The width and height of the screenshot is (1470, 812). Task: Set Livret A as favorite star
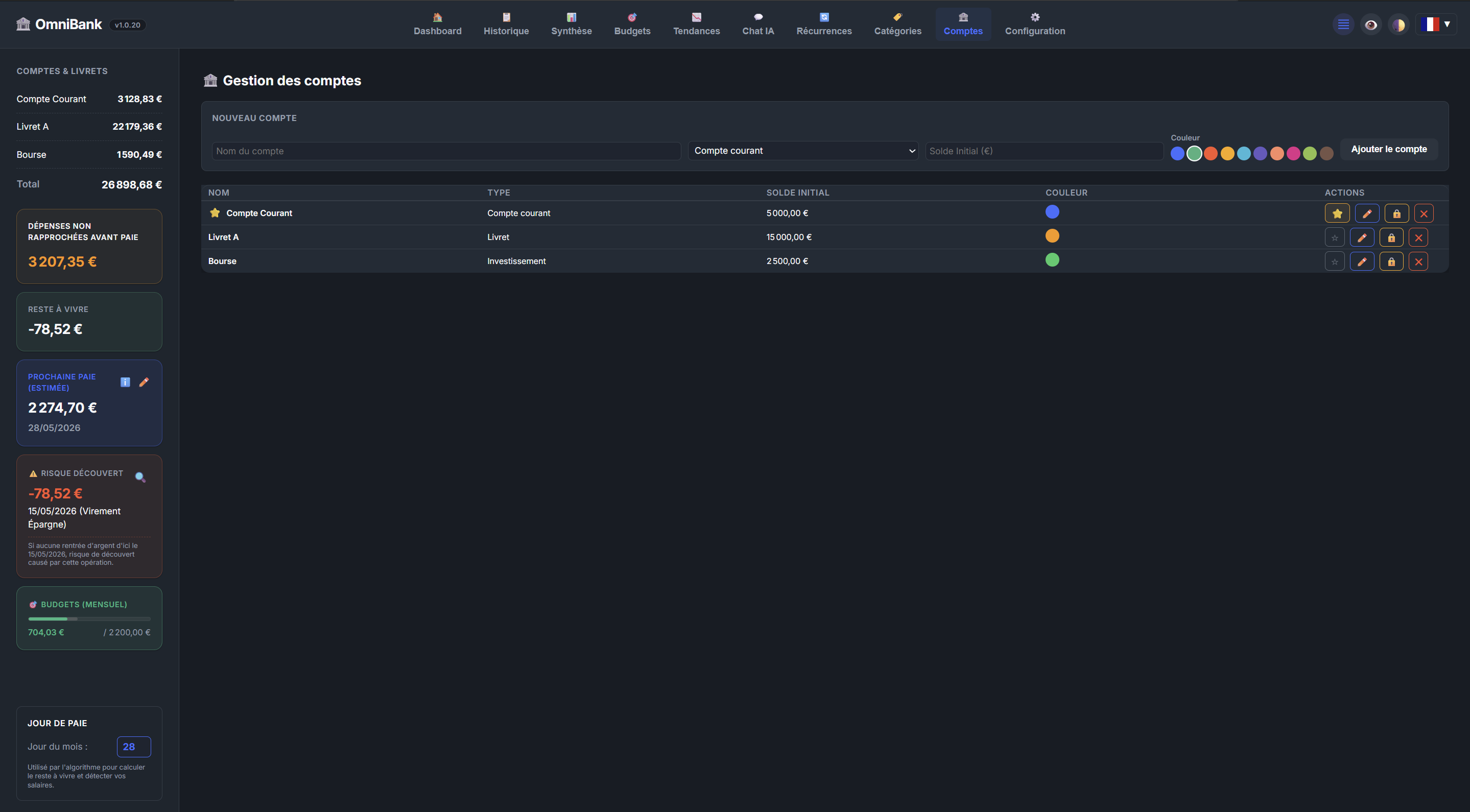(x=1334, y=237)
